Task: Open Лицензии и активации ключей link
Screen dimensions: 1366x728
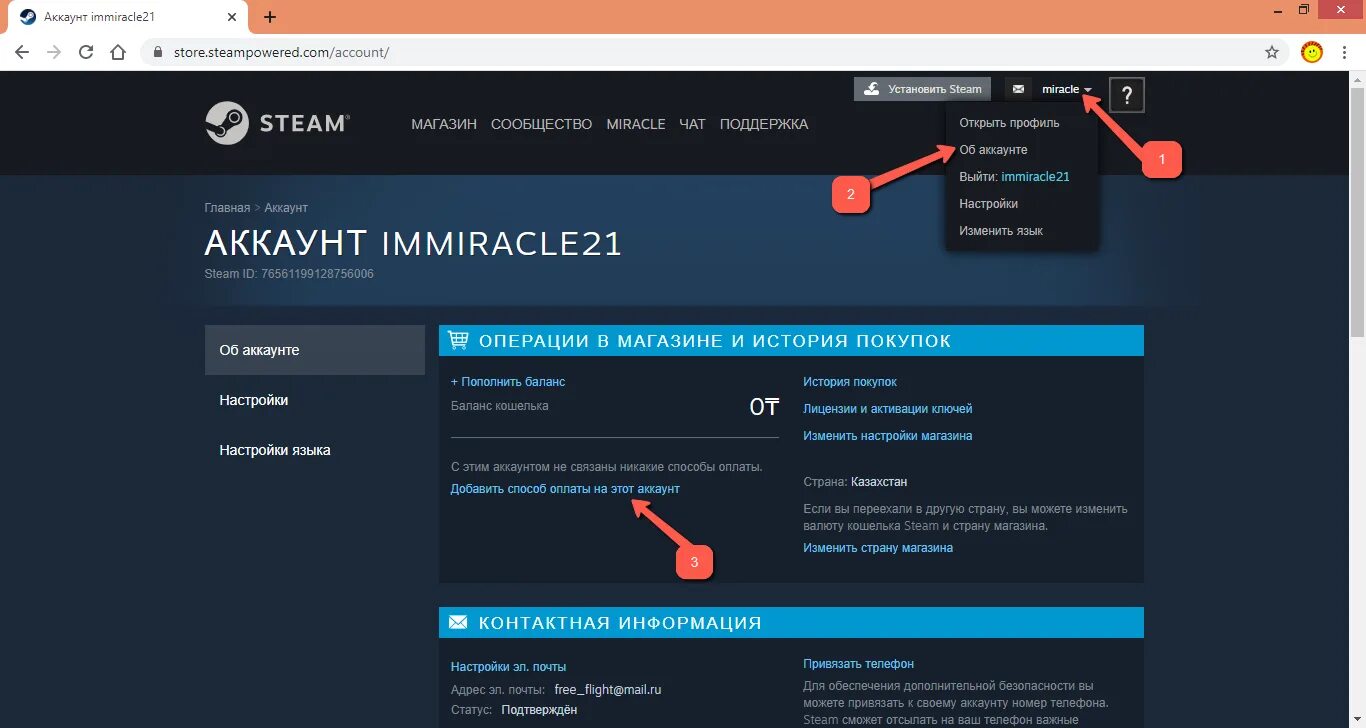Action: (x=888, y=409)
